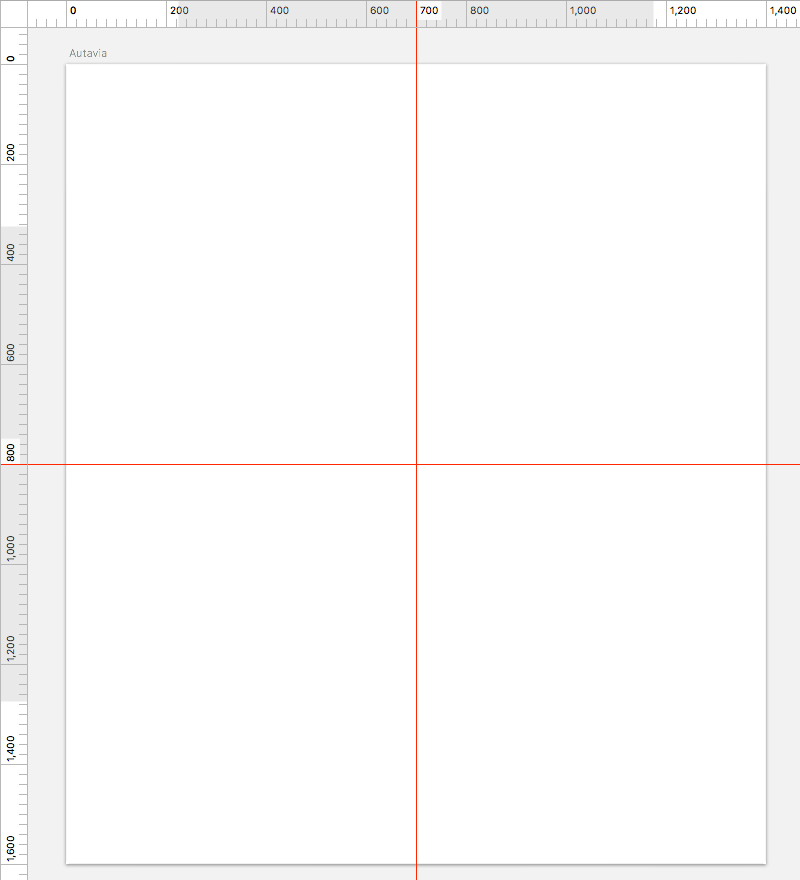The height and width of the screenshot is (880, 800).
Task: Click the intersection of the two red guides
Action: [417, 464]
